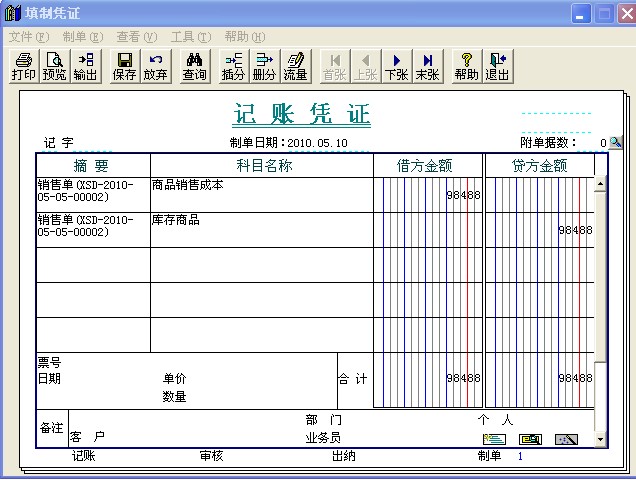
Task: Click the 审核 label at bottom
Action: pos(211,456)
